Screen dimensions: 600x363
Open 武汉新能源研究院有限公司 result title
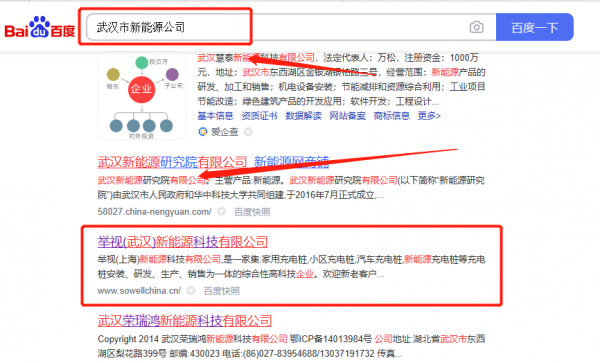[173, 162]
